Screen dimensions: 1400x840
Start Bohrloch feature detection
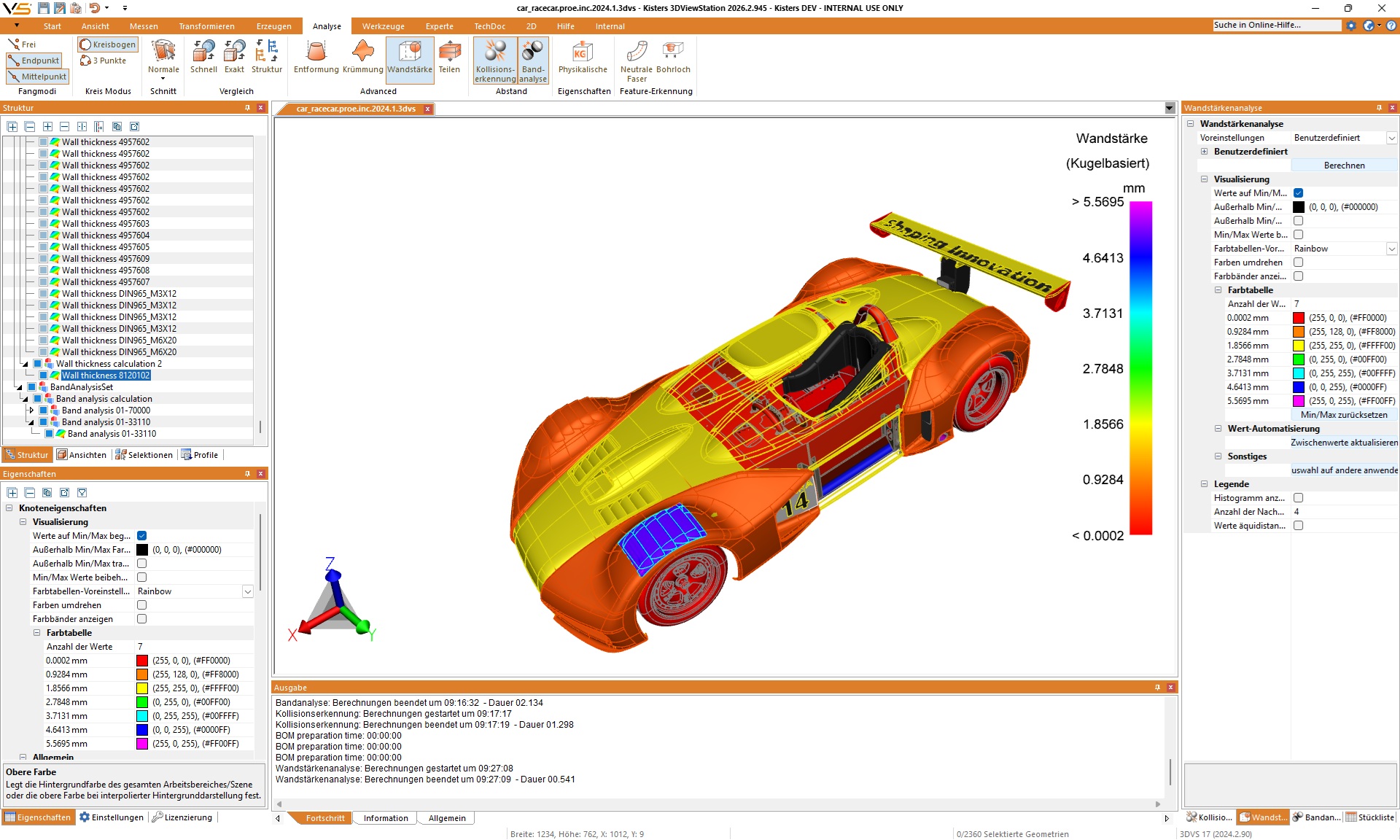click(x=673, y=57)
